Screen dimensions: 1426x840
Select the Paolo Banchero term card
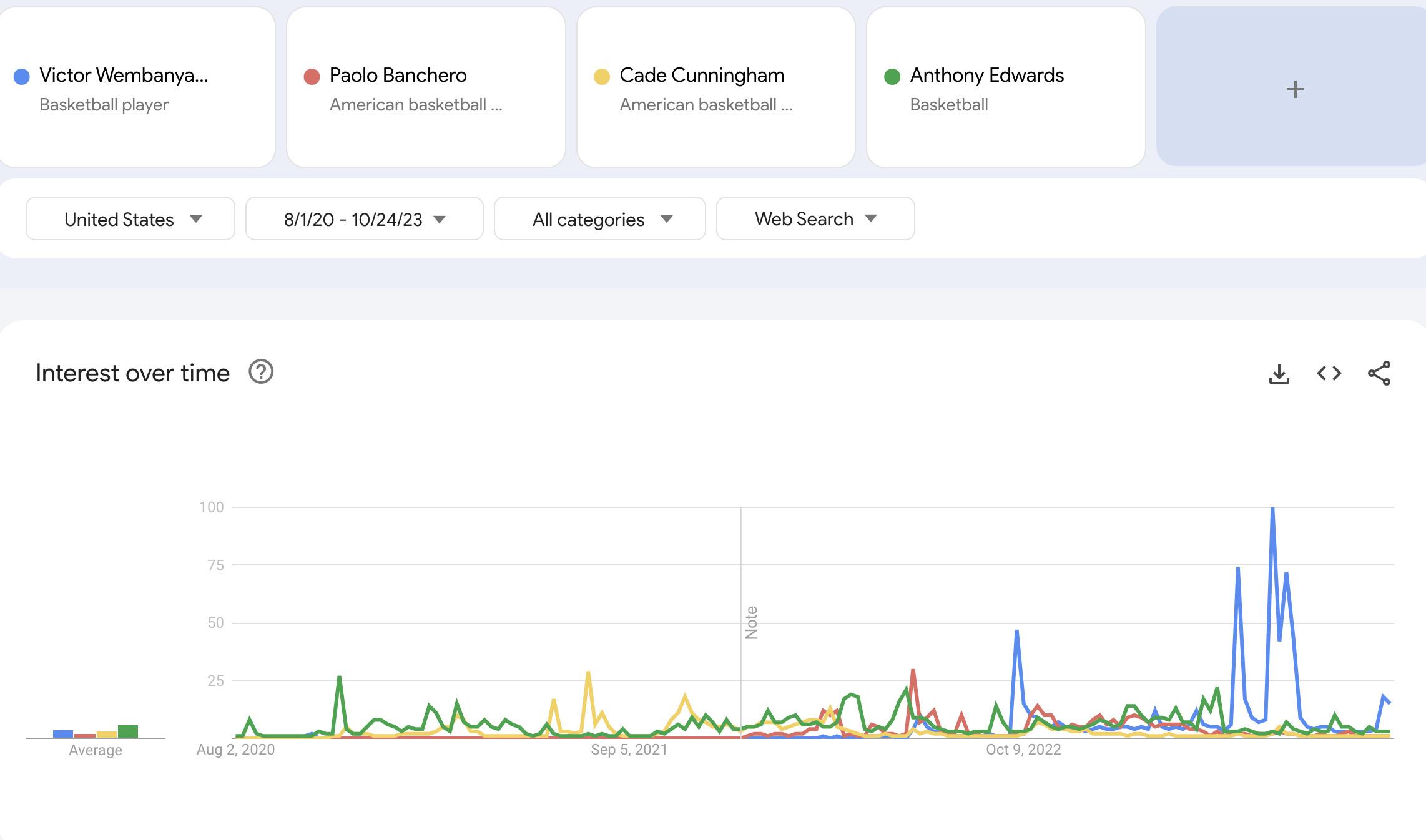[426, 87]
